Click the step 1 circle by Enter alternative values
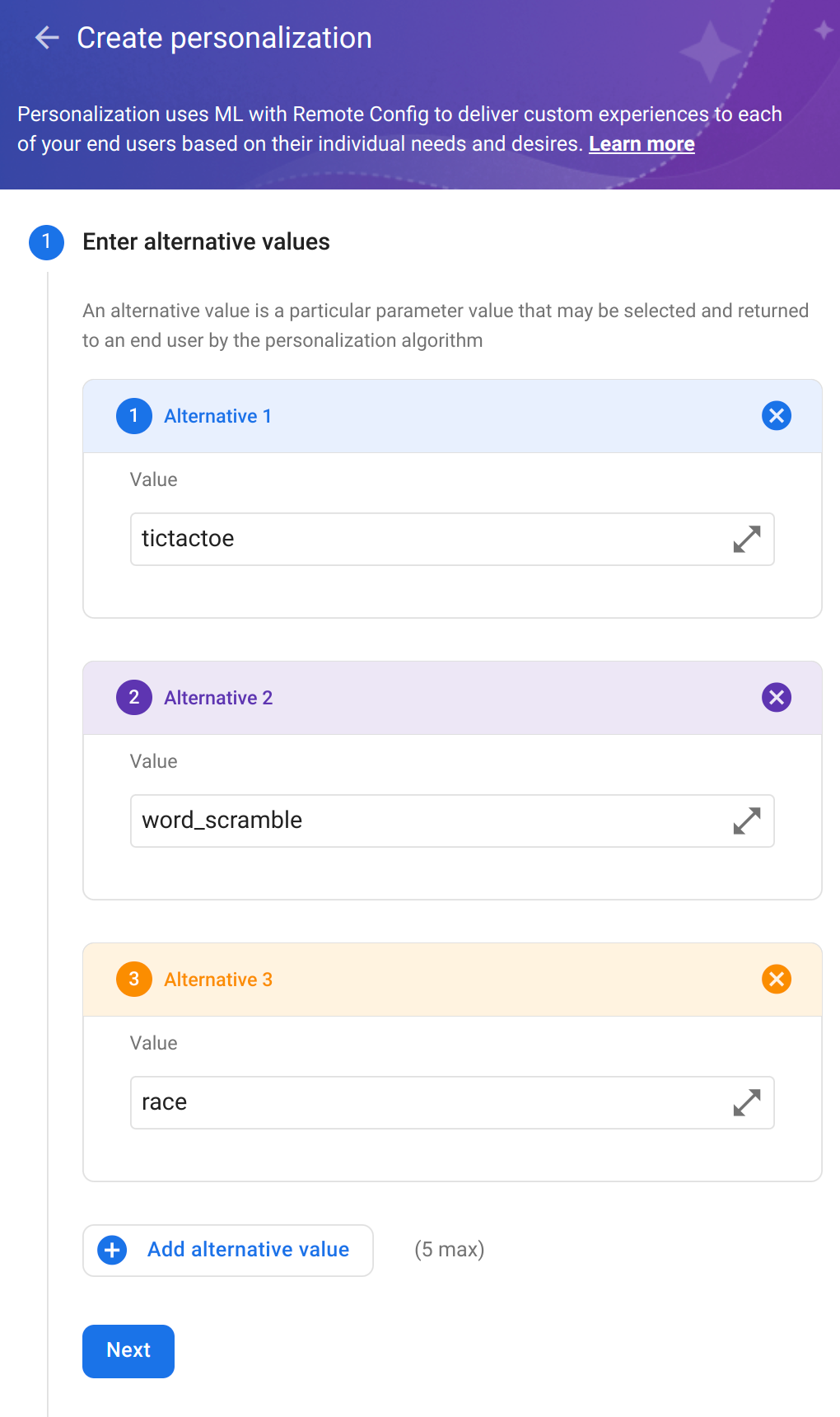Screen dimensions: 840x1417 [x=47, y=242]
